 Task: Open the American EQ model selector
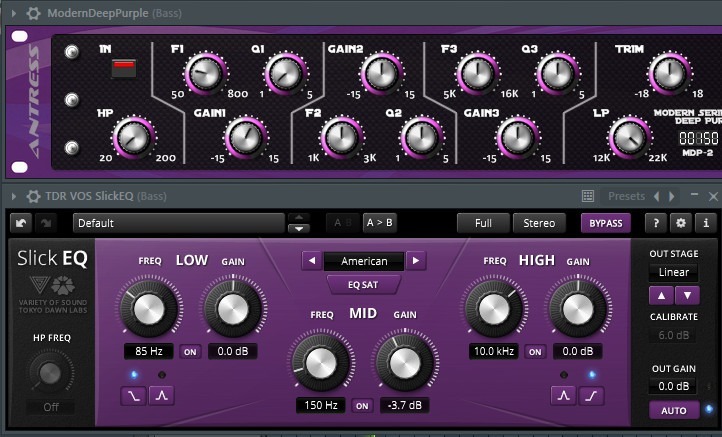[364, 261]
